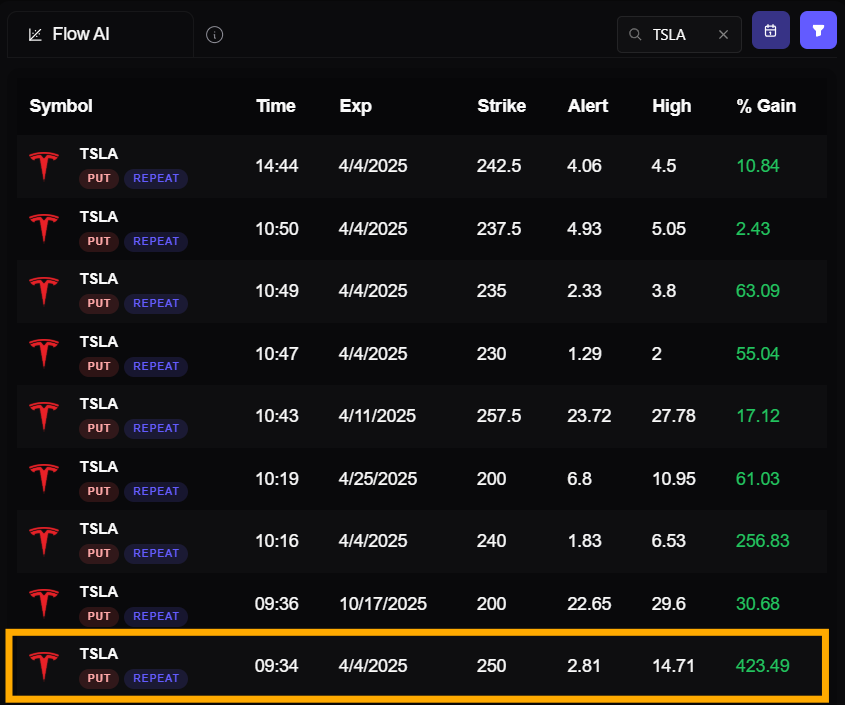The image size is (845, 705).
Task: Click the Exp column header
Action: [356, 106]
